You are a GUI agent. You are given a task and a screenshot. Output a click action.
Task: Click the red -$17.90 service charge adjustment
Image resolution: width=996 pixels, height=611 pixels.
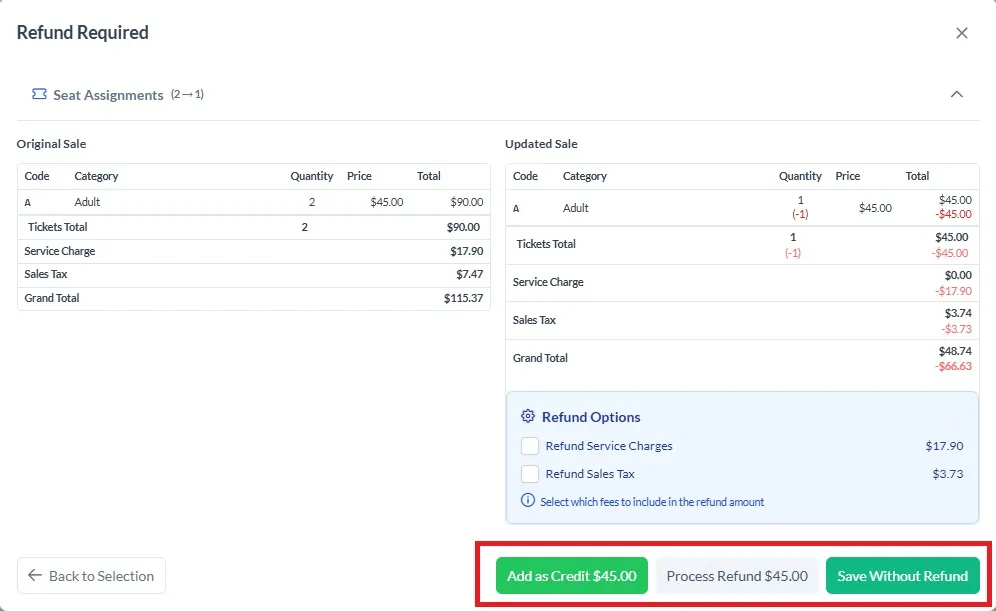(x=953, y=291)
